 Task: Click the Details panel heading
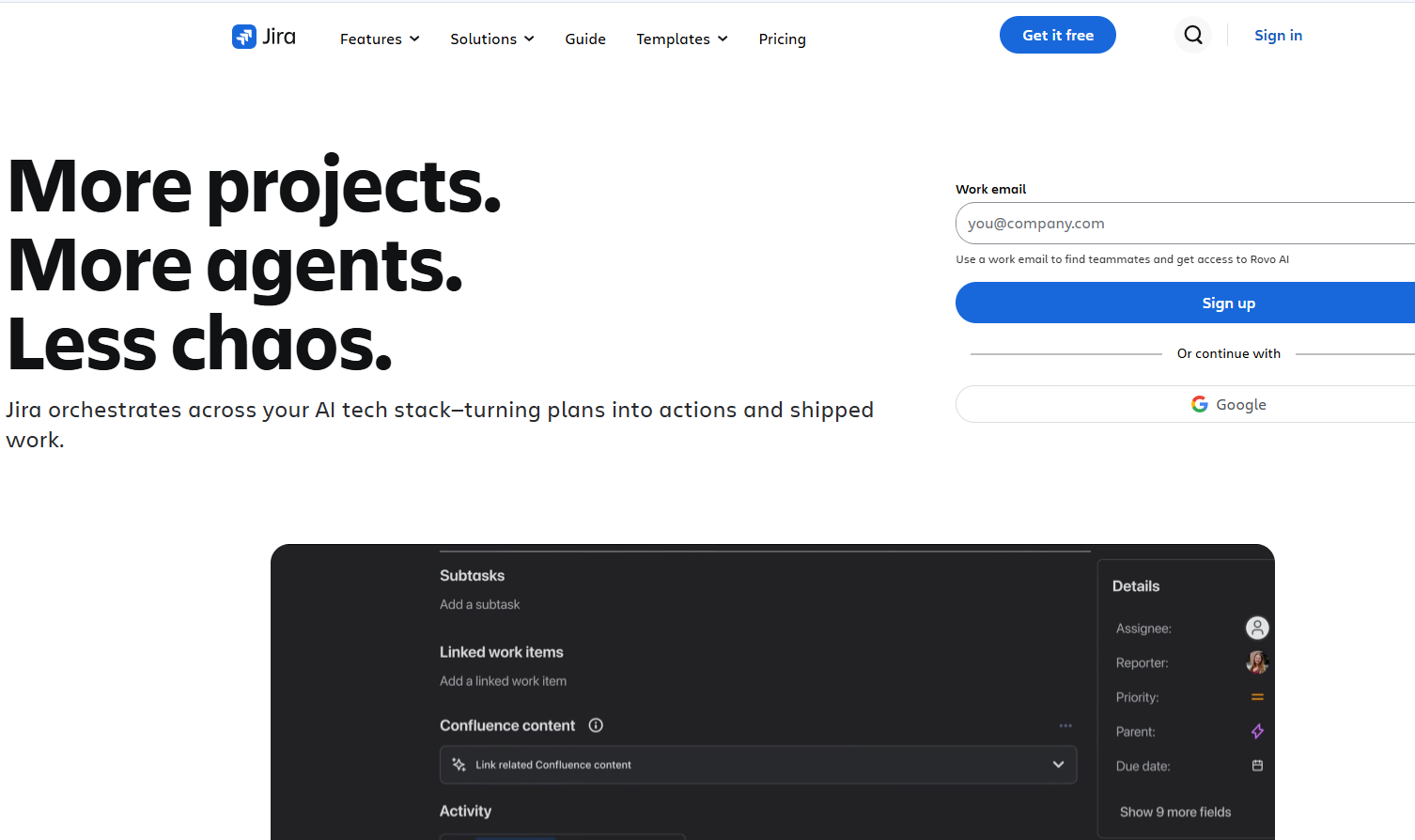point(1136,585)
